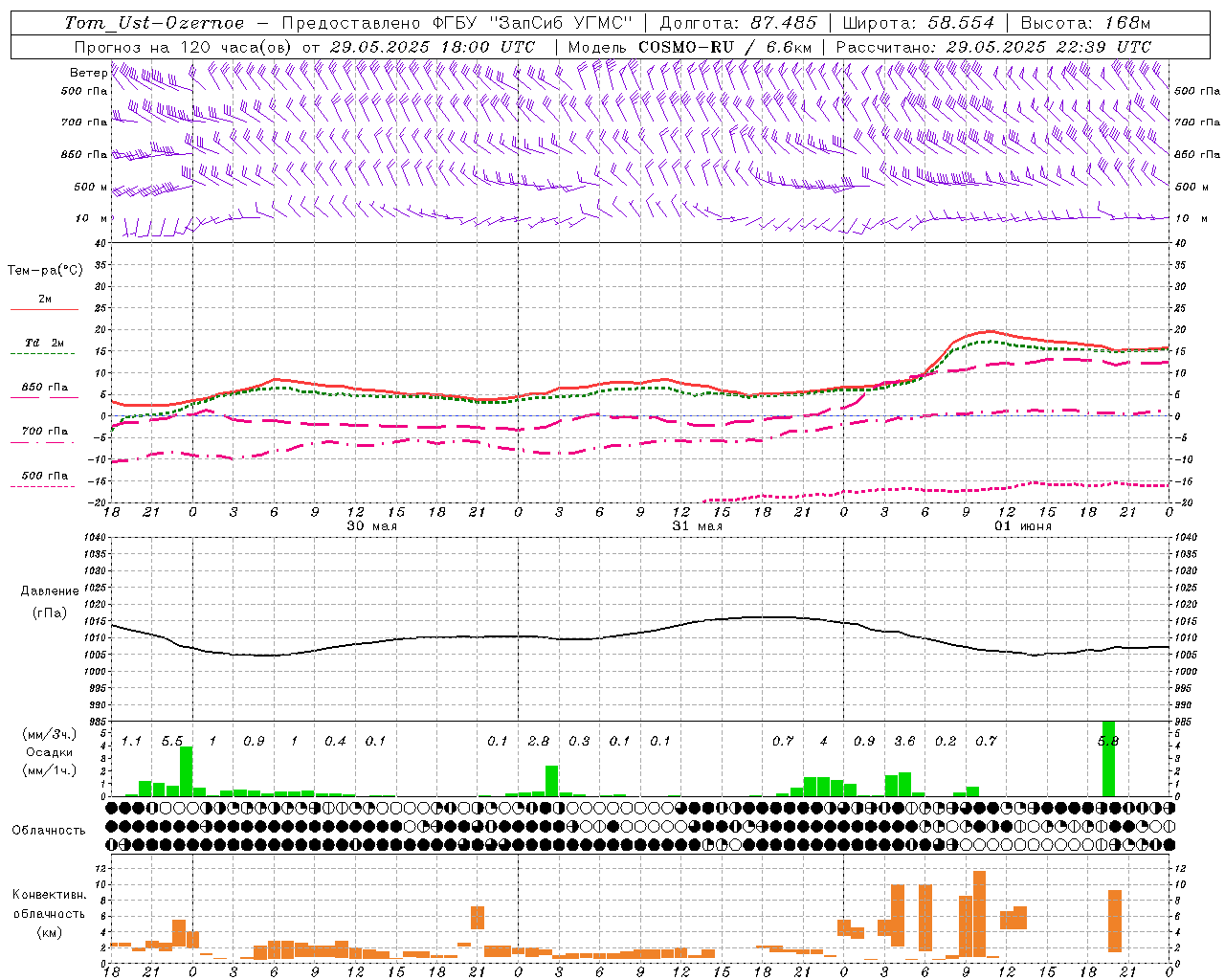Click the "2м" temperature legend entry

coord(45,300)
